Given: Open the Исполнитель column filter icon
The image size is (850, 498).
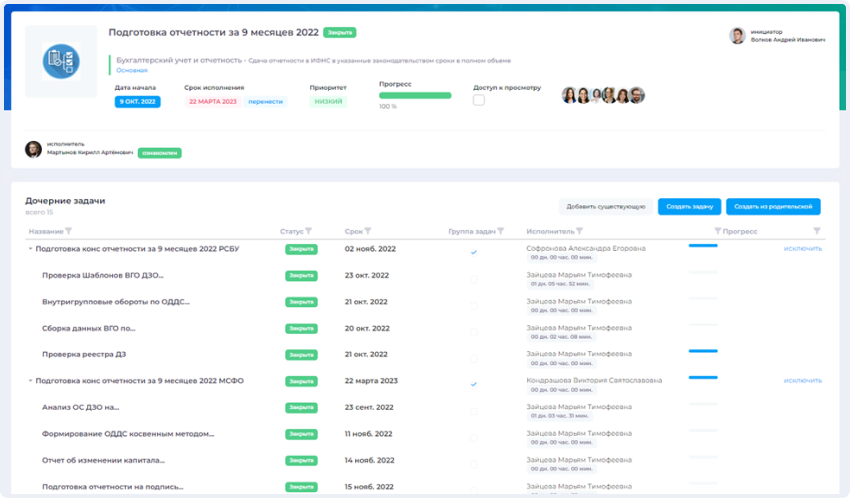Looking at the screenshot, I should (x=579, y=231).
